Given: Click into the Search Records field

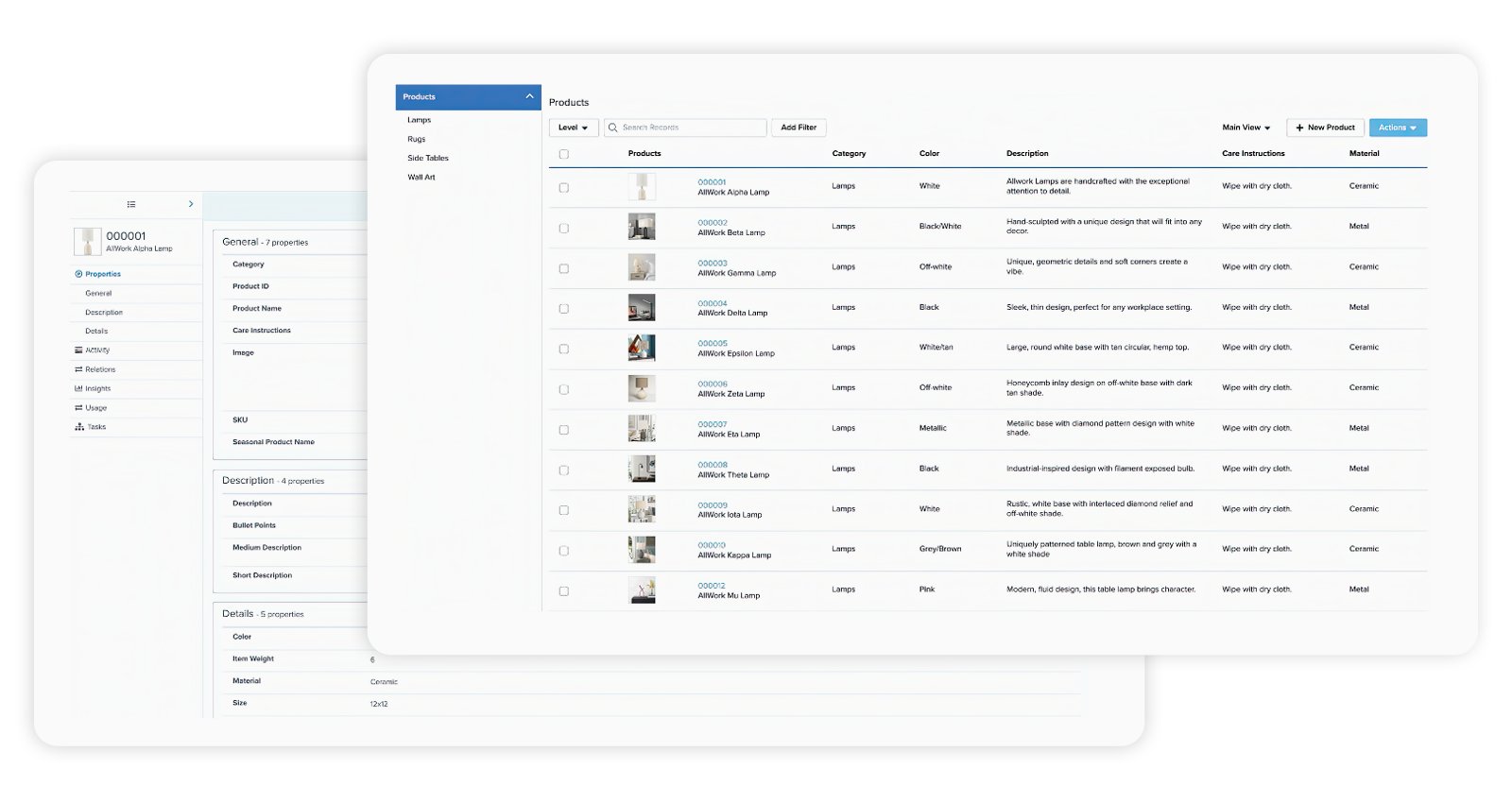Looking at the screenshot, I should pos(690,128).
